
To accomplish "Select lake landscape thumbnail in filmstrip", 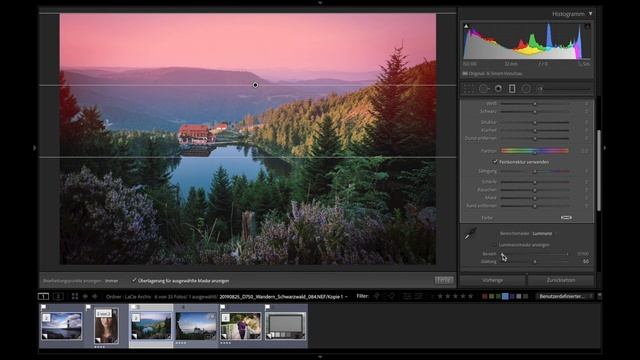I will pos(151,326).
